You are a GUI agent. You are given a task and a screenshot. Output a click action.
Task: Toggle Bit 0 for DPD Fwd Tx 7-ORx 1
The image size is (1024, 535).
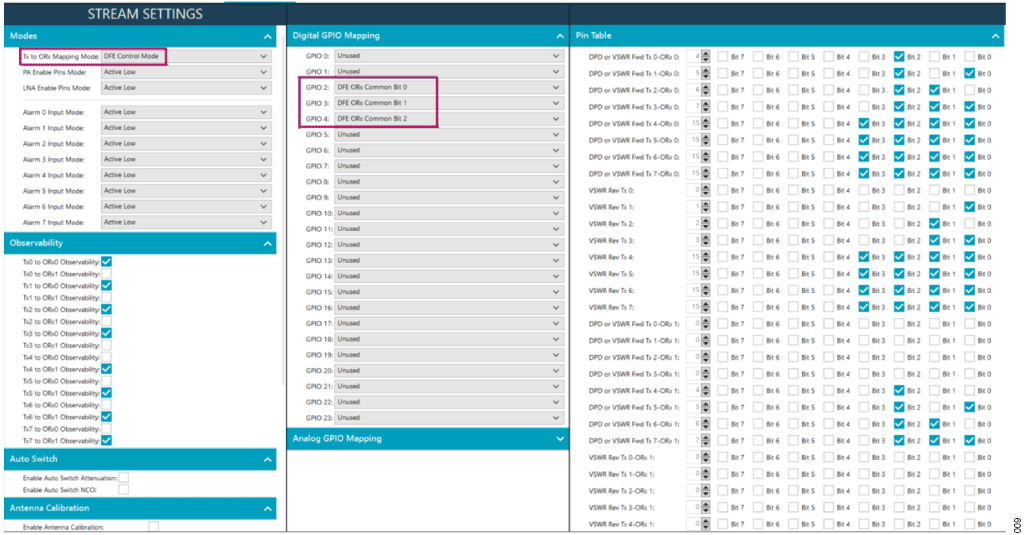click(x=970, y=441)
